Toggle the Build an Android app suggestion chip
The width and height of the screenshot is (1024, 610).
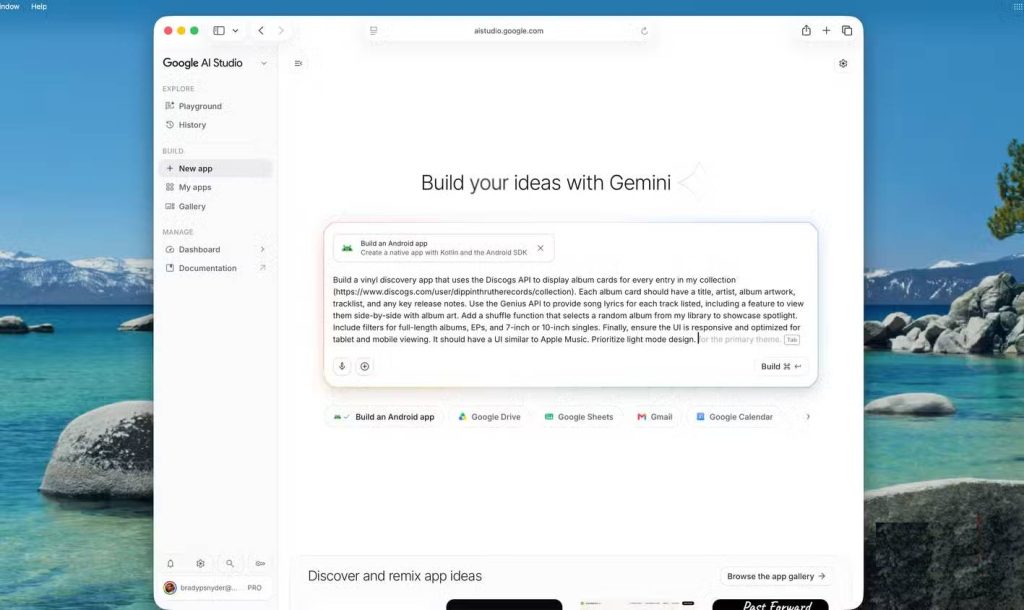point(384,417)
